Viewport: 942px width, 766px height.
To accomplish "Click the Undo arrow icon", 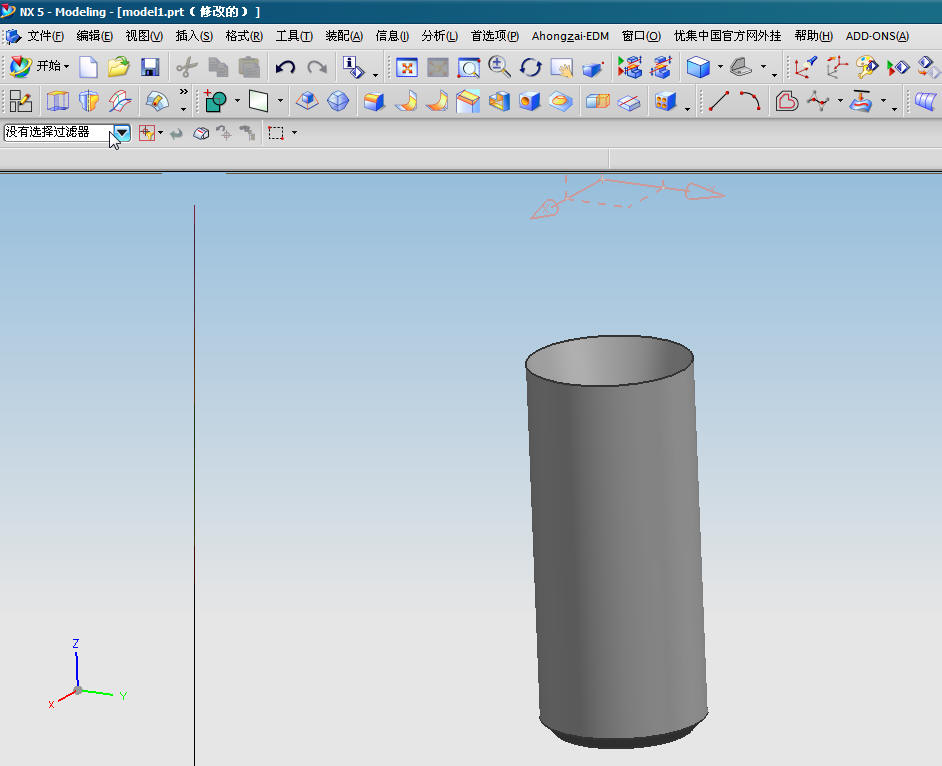I will pyautogui.click(x=285, y=67).
